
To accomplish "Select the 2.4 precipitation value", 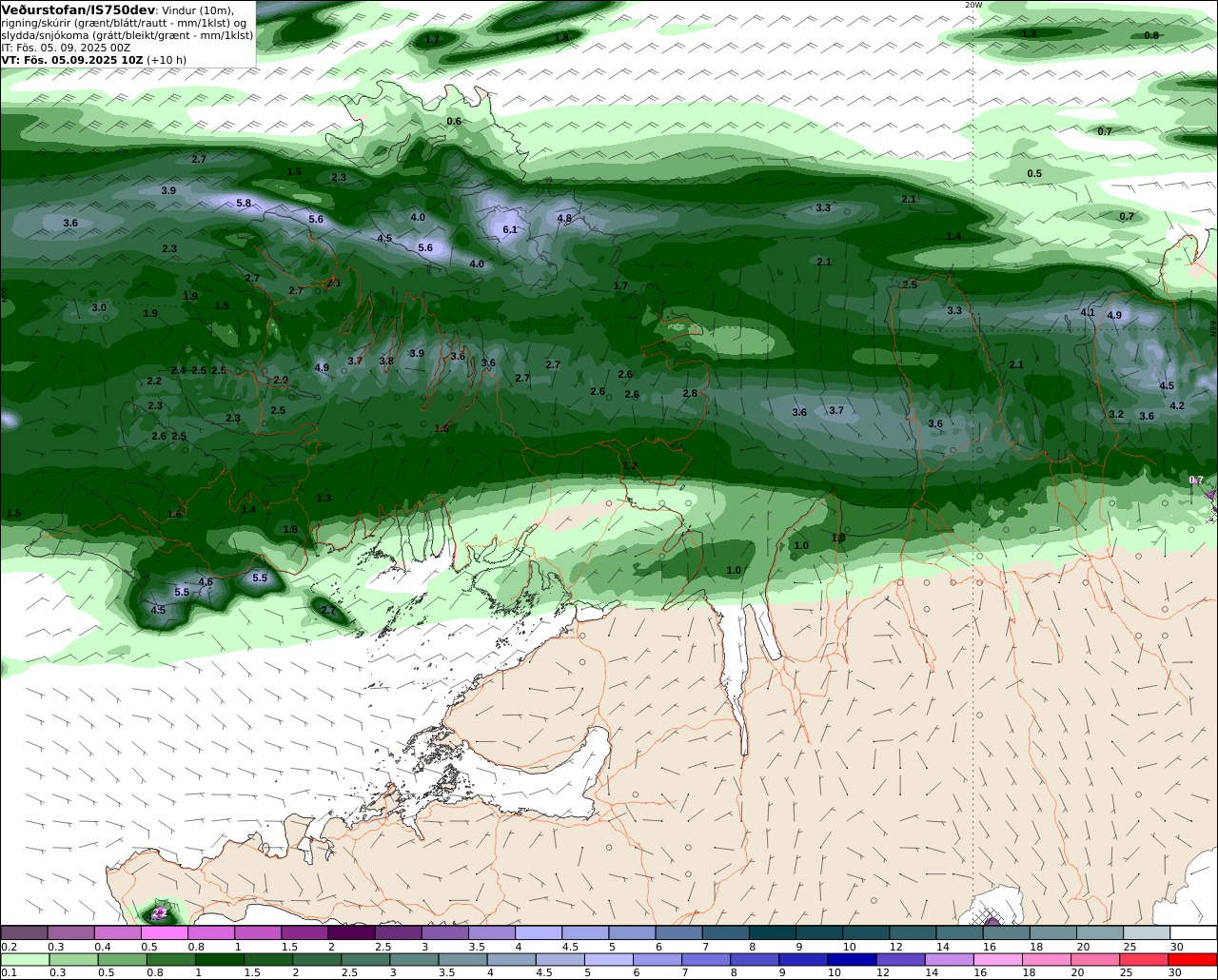I will tap(178, 370).
